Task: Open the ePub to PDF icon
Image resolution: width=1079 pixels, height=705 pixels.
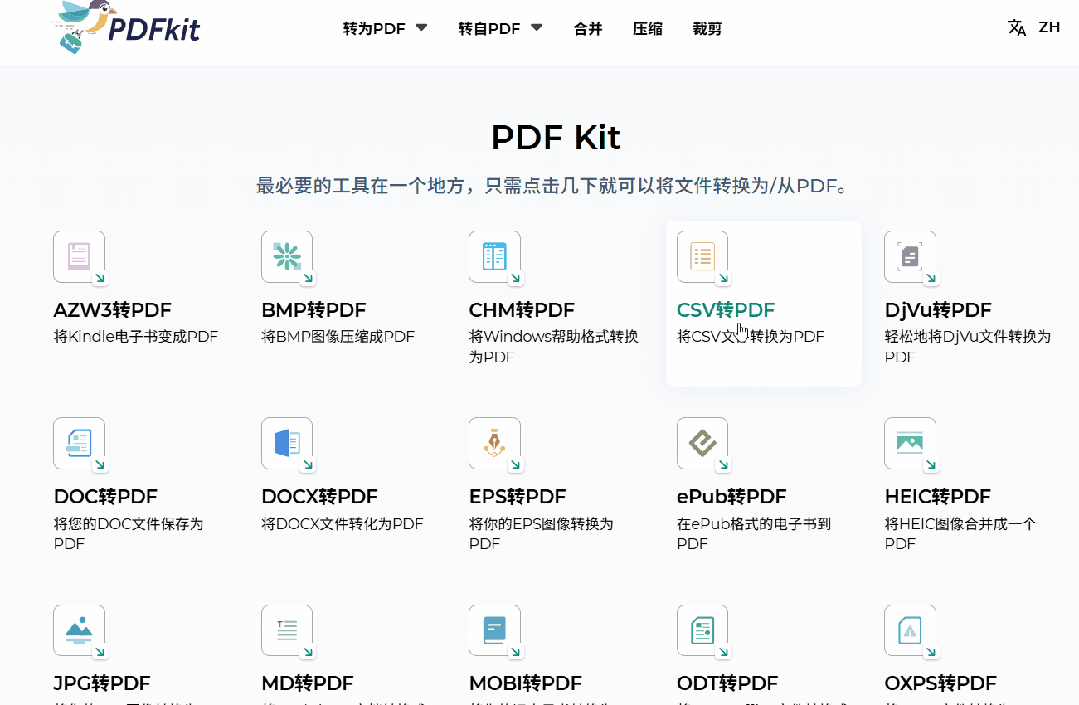Action: [703, 443]
